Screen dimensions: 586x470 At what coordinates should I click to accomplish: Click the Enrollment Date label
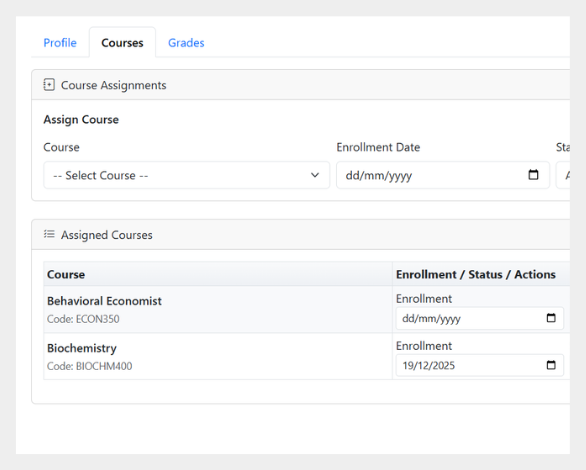(378, 147)
